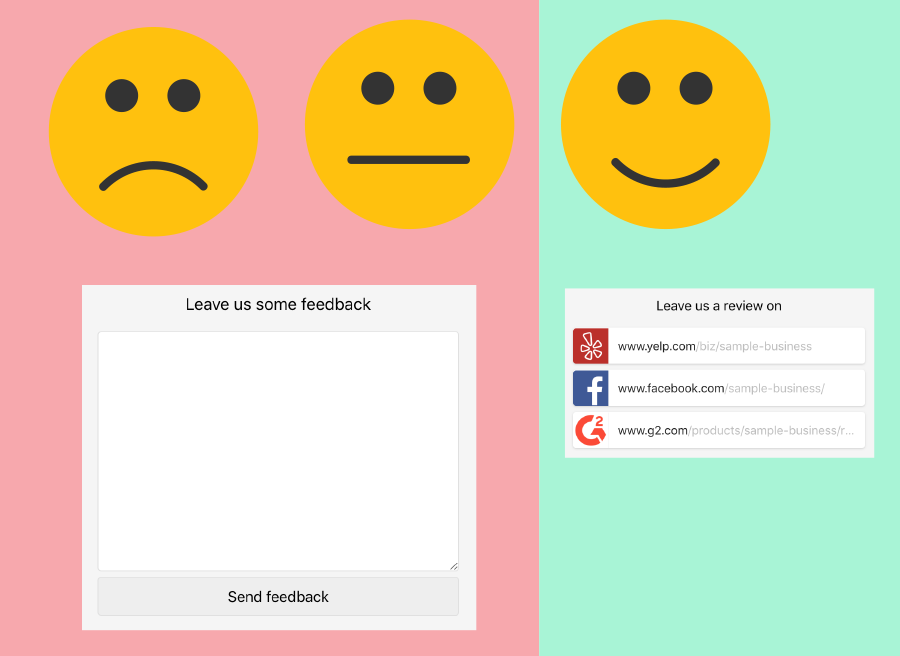Image resolution: width=900 pixels, height=656 pixels.
Task: Open the www.facebook.com review link
Action: pos(735,388)
